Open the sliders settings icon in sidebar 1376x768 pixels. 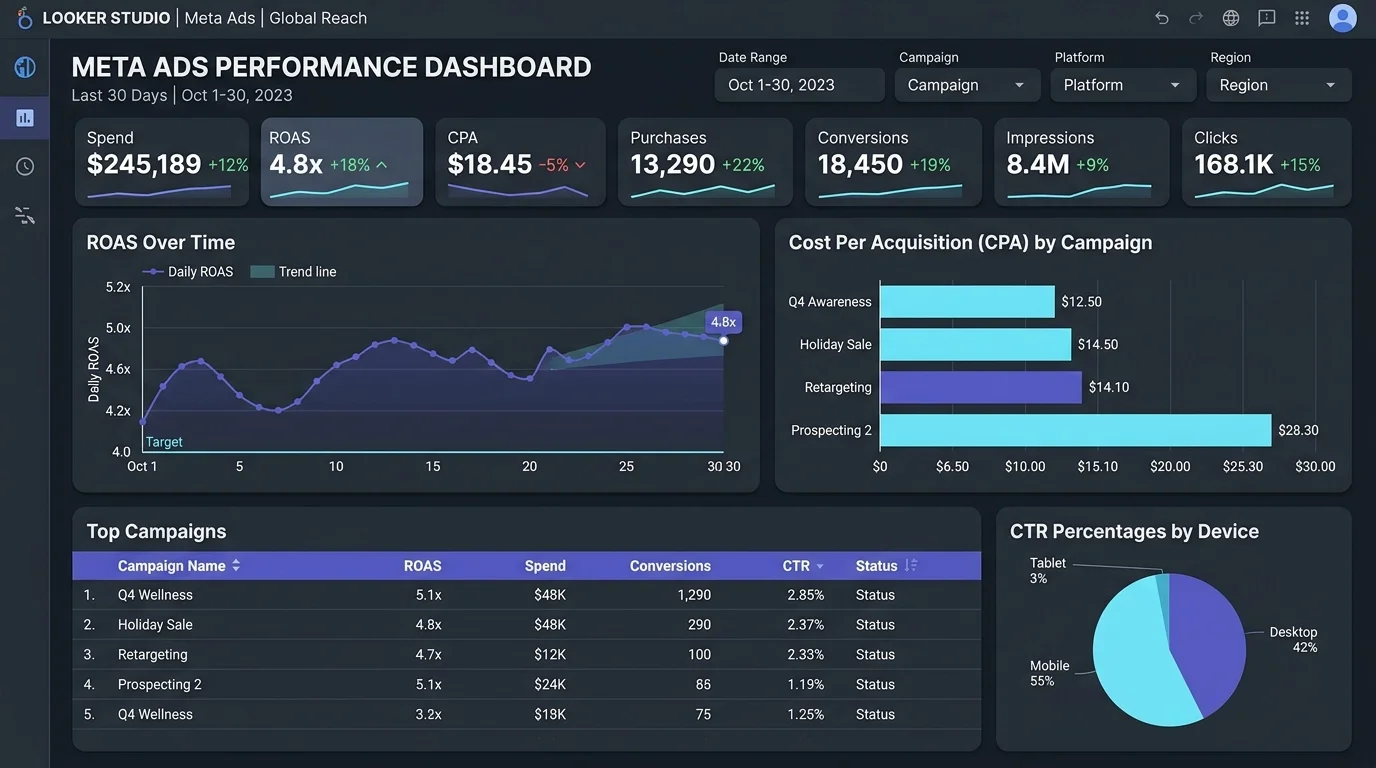[25, 215]
